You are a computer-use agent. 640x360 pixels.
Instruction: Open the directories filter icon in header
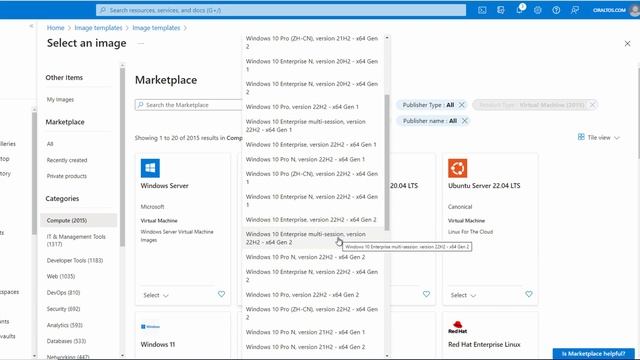[500, 10]
